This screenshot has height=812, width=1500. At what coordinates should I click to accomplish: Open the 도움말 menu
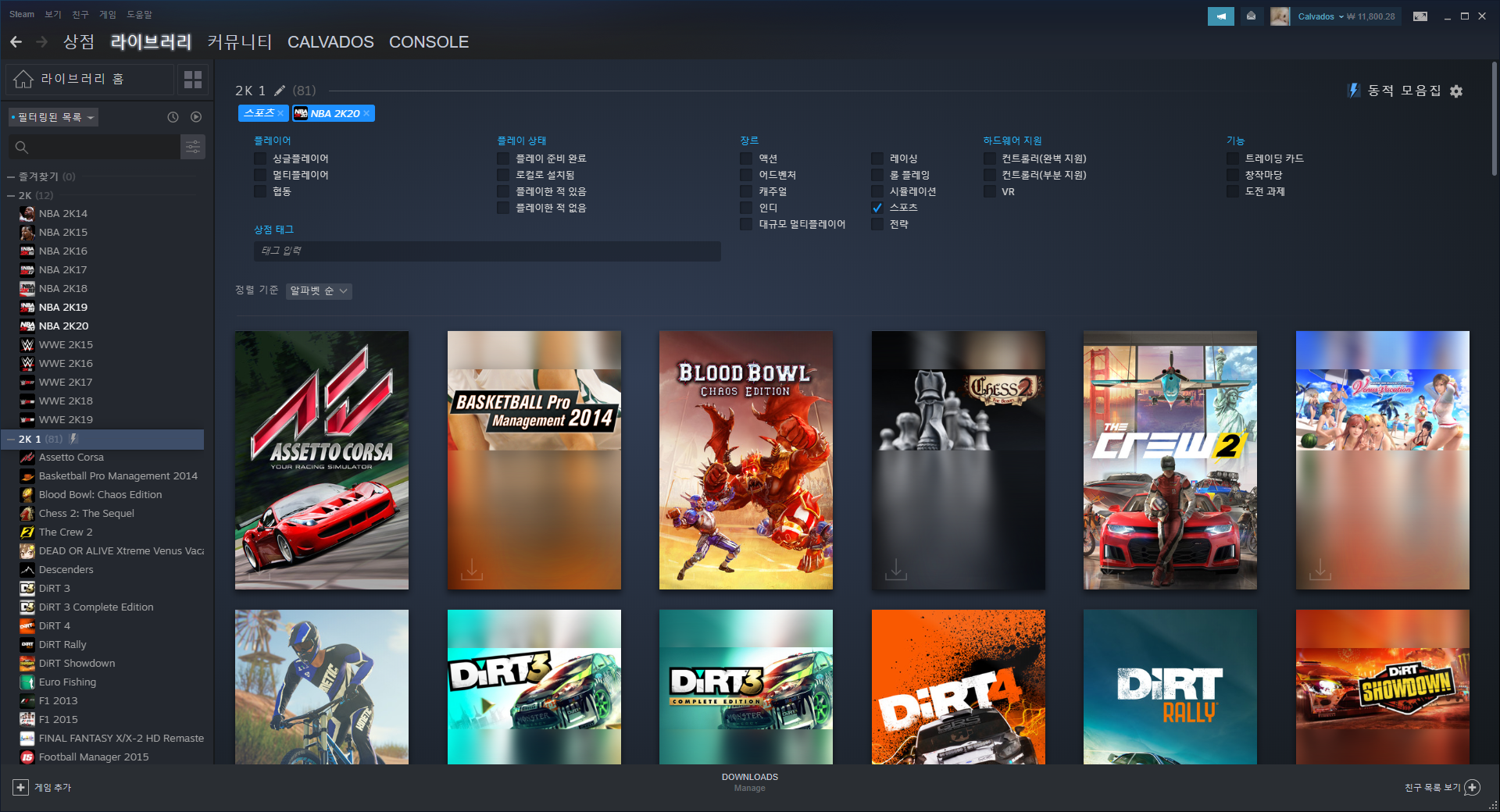coord(140,14)
